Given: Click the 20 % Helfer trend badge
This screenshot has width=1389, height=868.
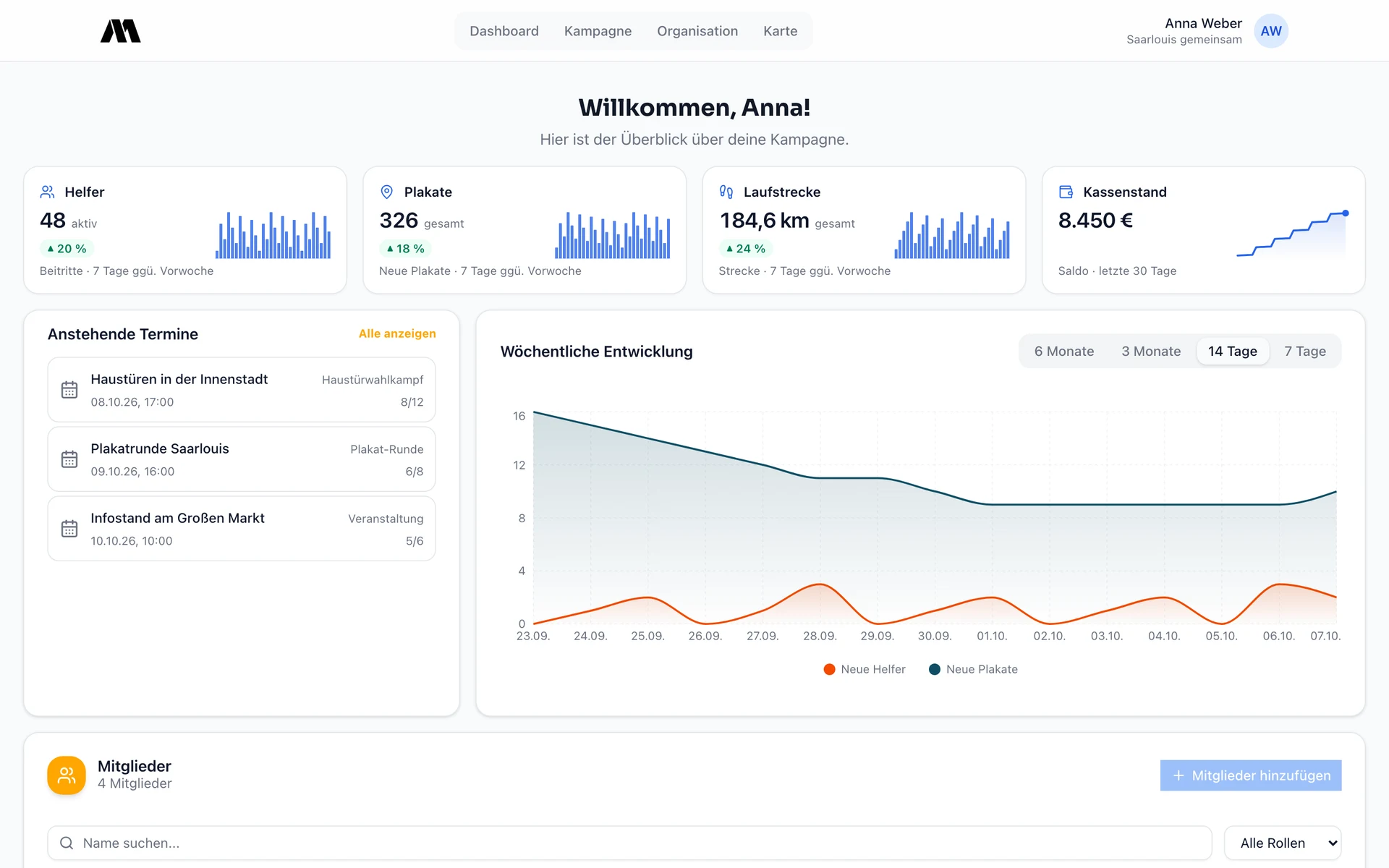Looking at the screenshot, I should tap(67, 249).
